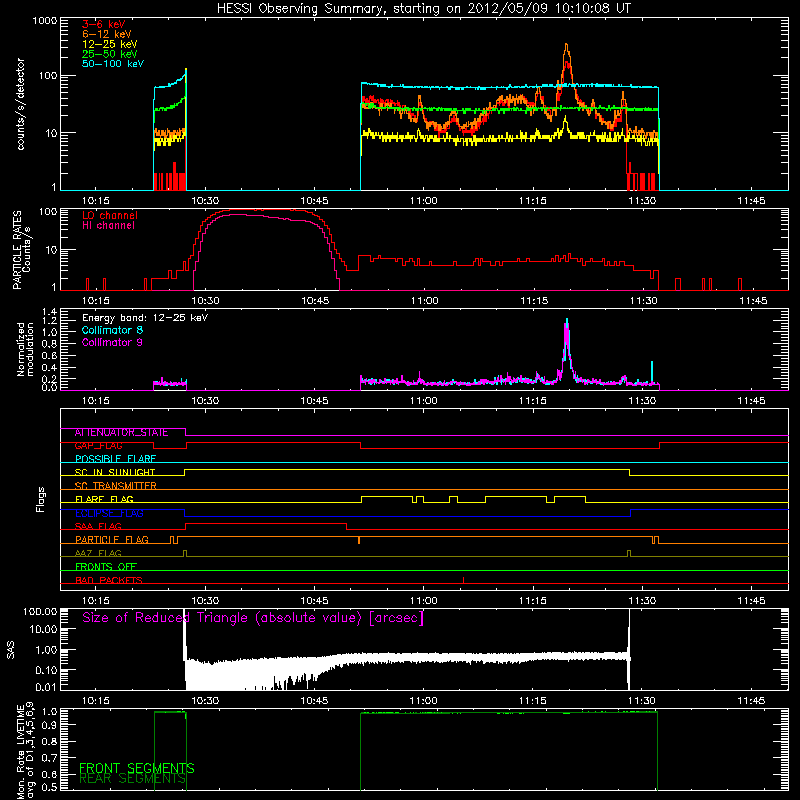Image resolution: width=800 pixels, height=800 pixels.
Task: Click the 100.00 tick on the SAS axis
Action: [x=41, y=612]
